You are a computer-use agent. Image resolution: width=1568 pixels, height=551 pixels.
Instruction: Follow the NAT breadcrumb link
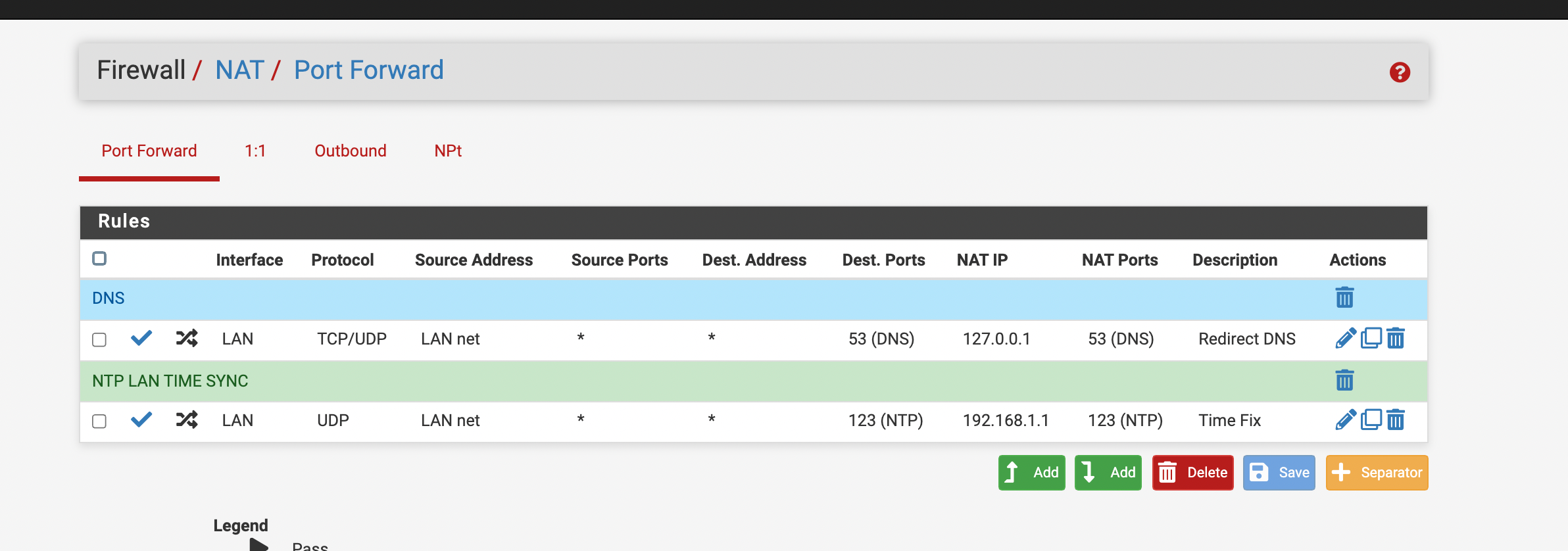tap(240, 70)
